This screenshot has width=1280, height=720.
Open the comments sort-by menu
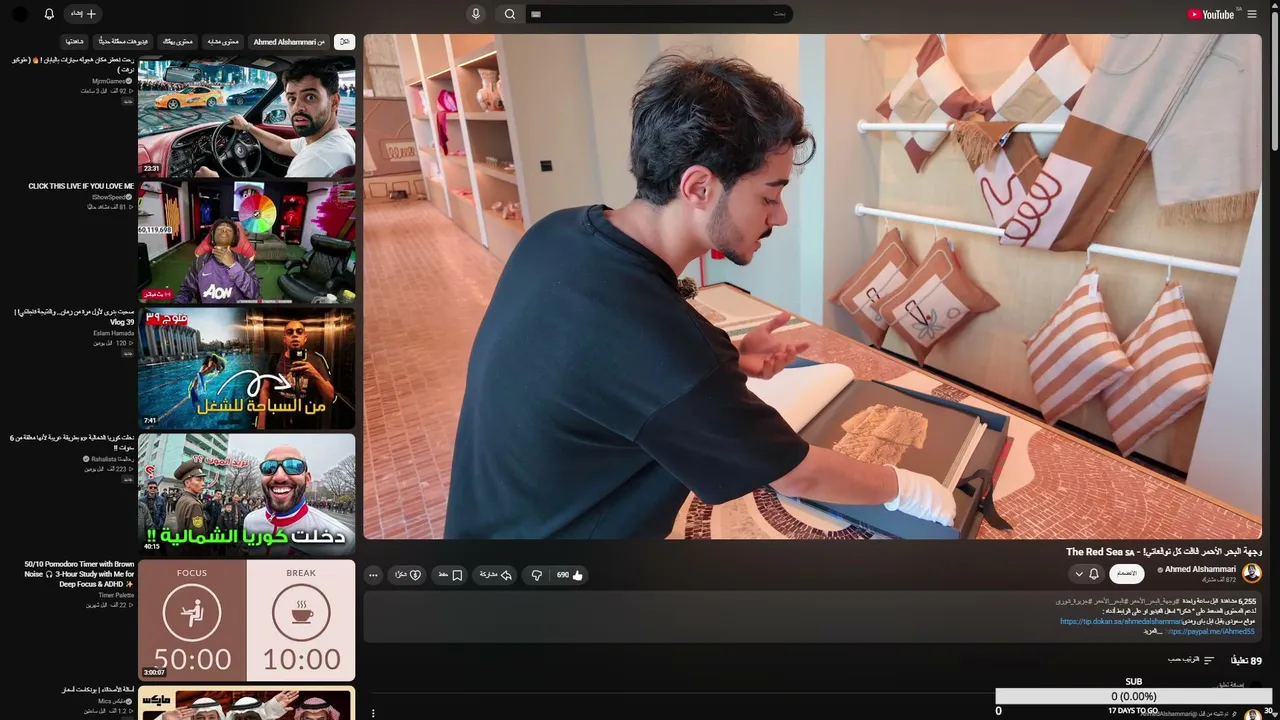[1191, 660]
